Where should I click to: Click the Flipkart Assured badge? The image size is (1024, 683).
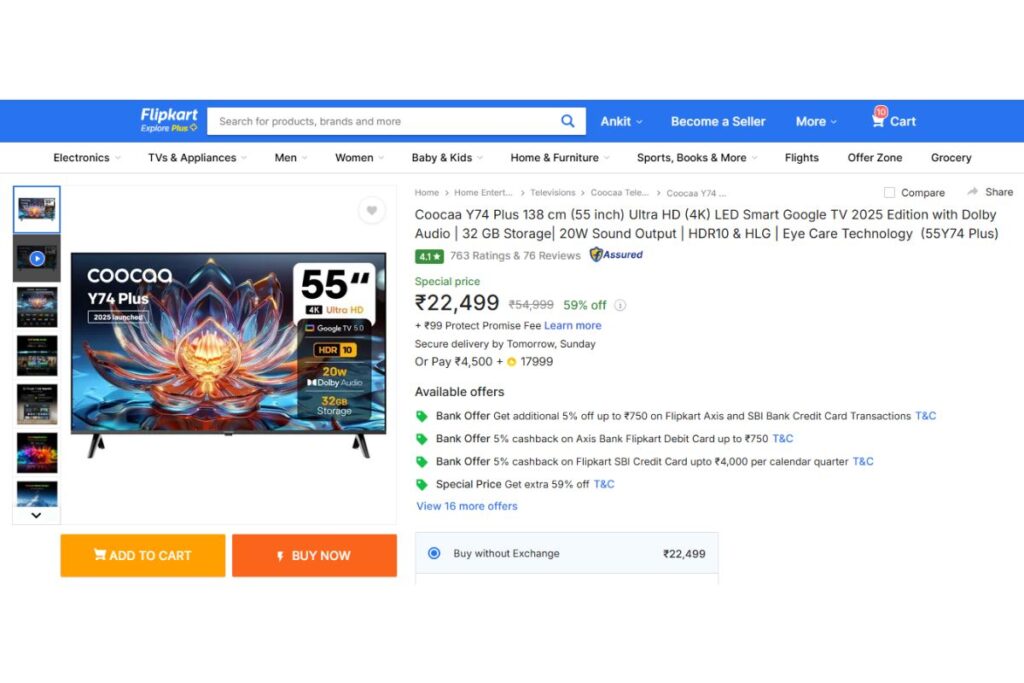click(x=616, y=255)
